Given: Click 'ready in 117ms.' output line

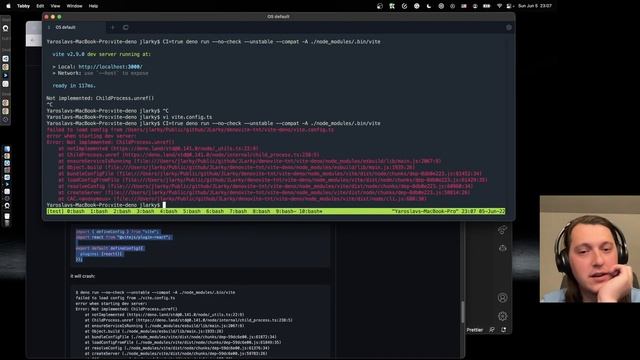Looking at the screenshot, I should [x=74, y=86].
